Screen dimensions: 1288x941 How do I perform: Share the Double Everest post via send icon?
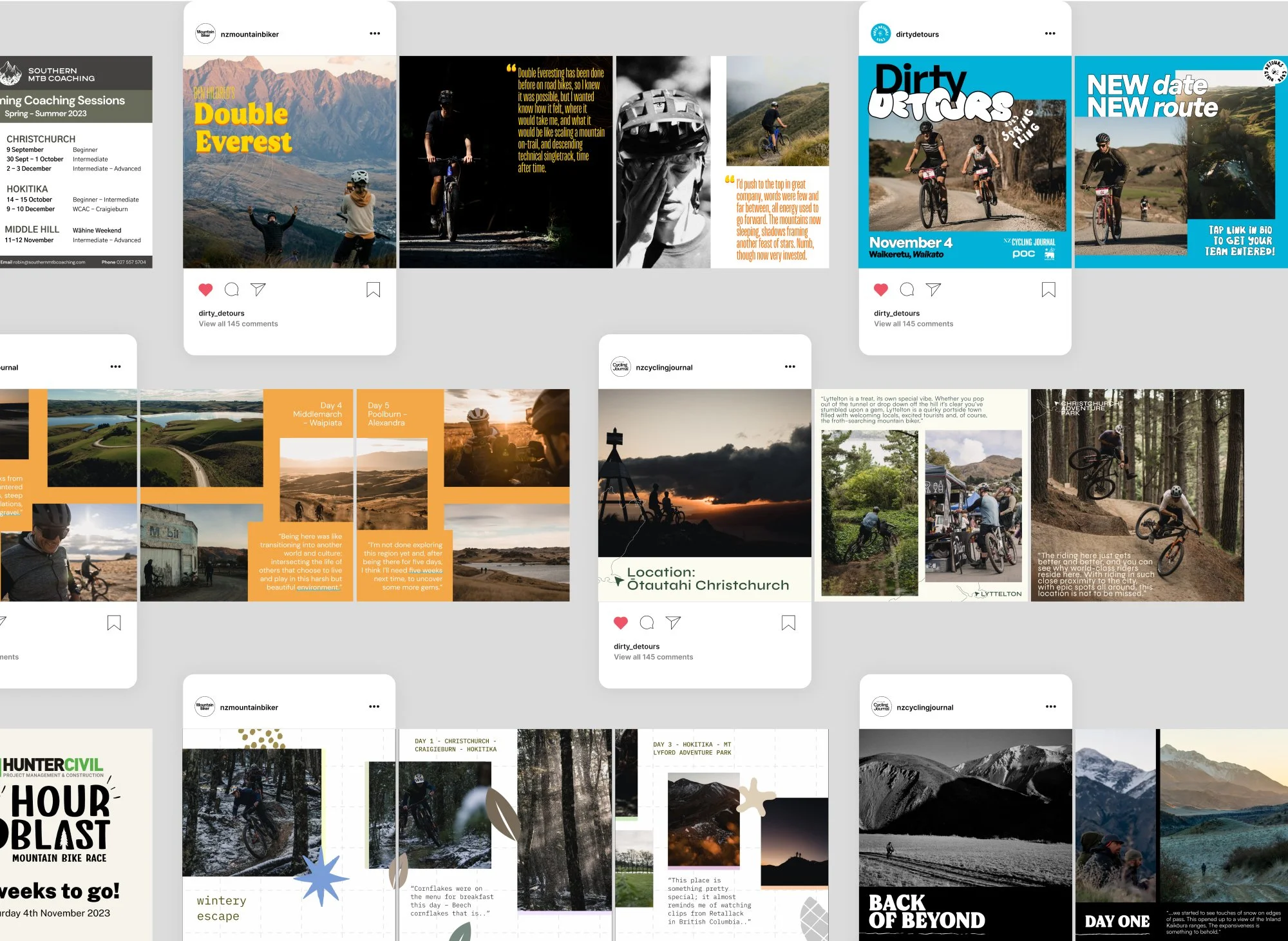(258, 289)
